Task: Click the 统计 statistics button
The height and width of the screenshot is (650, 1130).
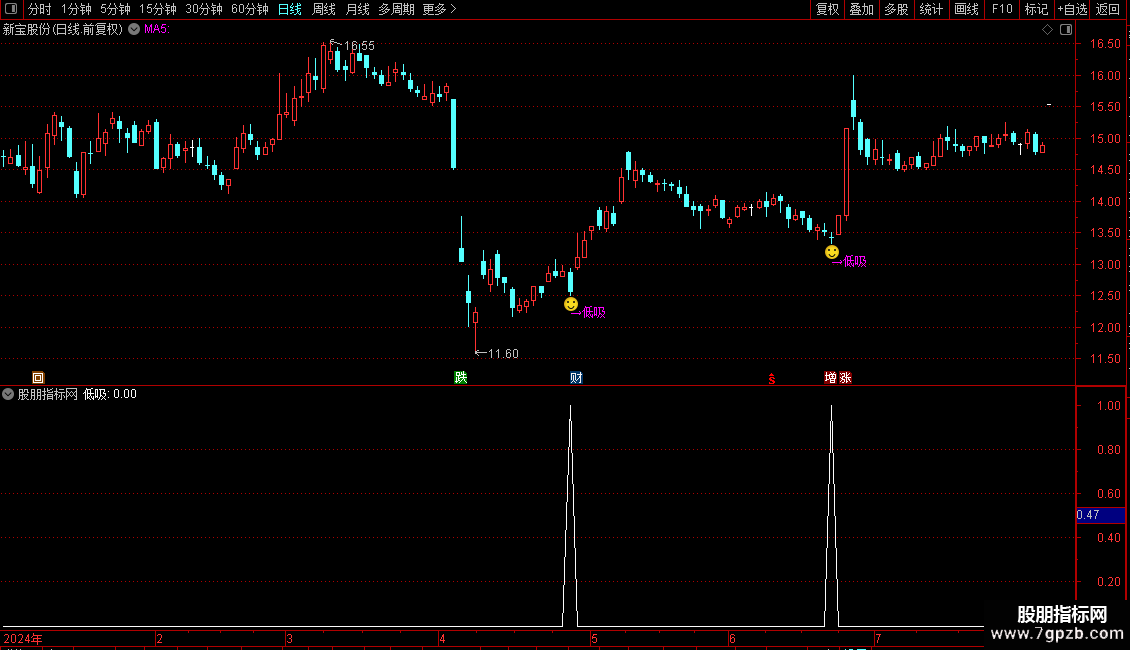Action: 930,9
